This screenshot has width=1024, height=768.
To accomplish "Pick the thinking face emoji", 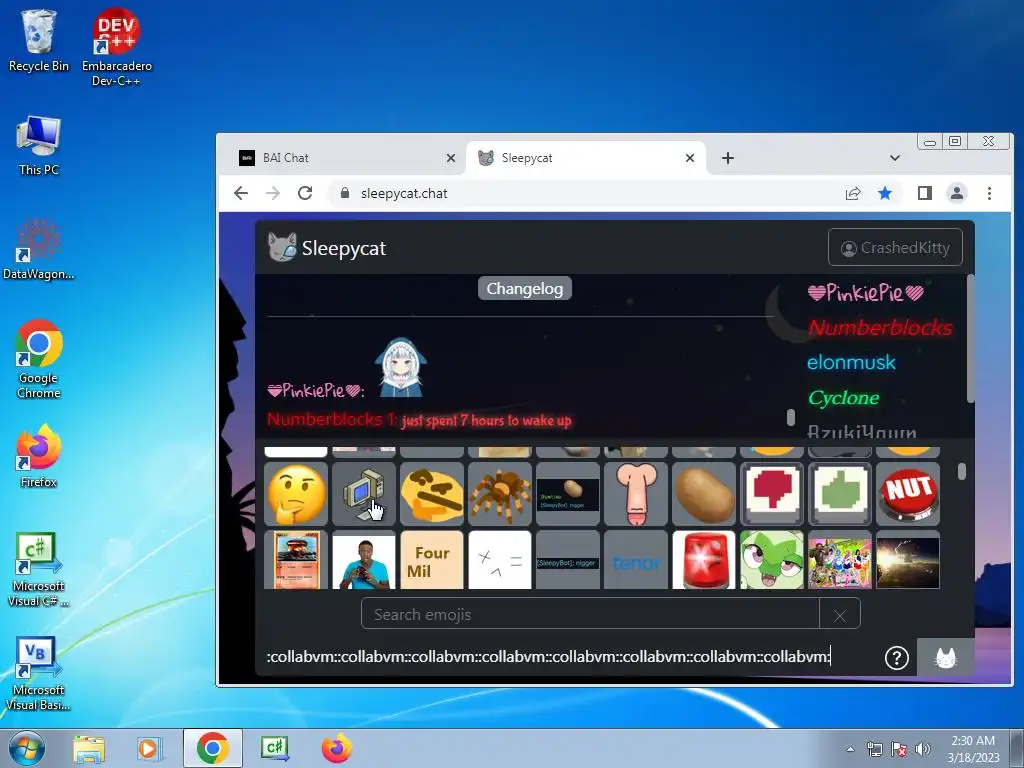I will 296,494.
